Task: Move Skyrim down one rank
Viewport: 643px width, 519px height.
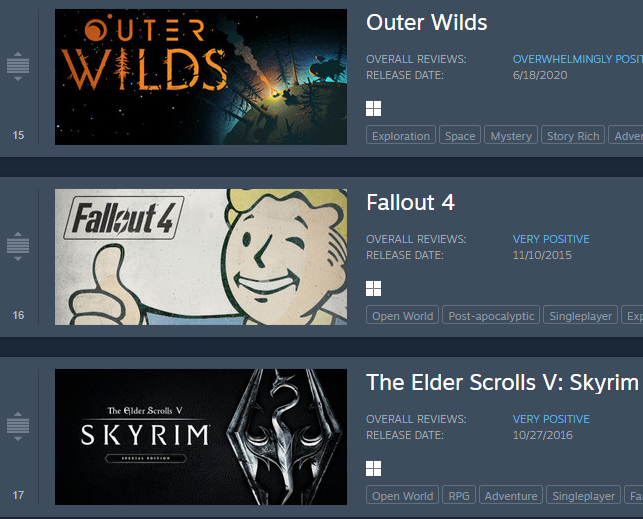Action: coord(18,439)
